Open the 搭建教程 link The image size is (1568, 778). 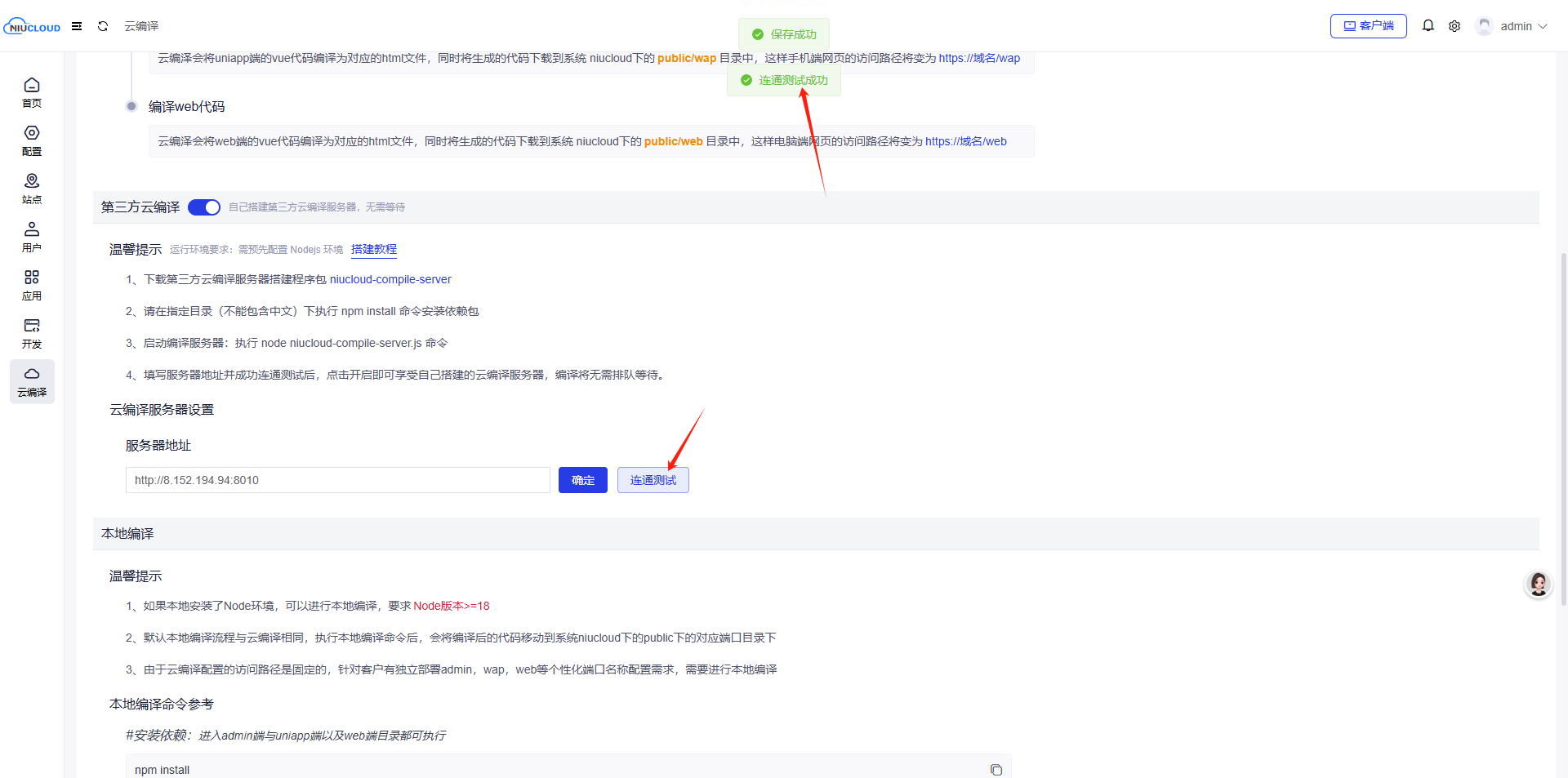point(373,249)
